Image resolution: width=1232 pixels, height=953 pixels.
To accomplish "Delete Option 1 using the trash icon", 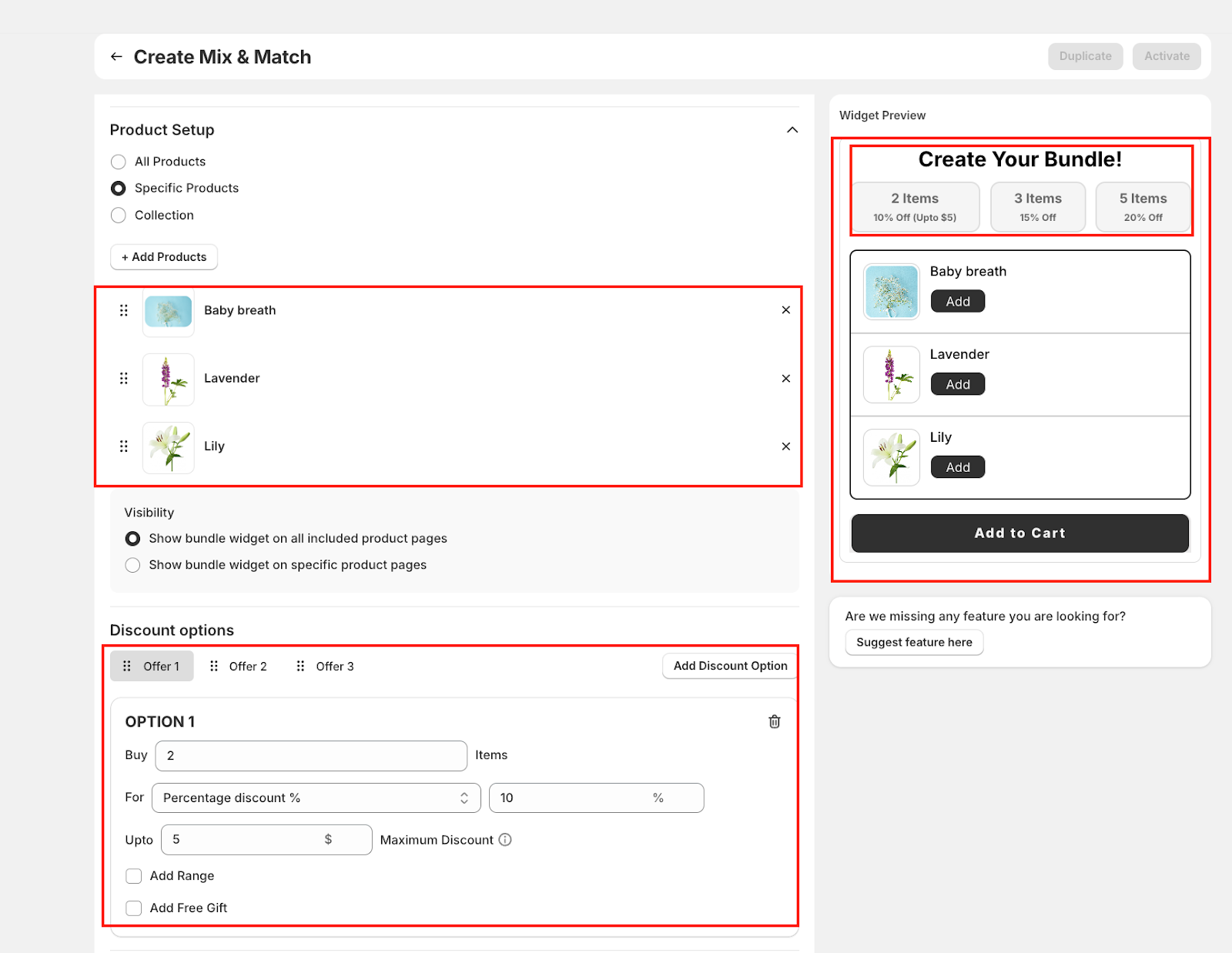I will coord(774,721).
